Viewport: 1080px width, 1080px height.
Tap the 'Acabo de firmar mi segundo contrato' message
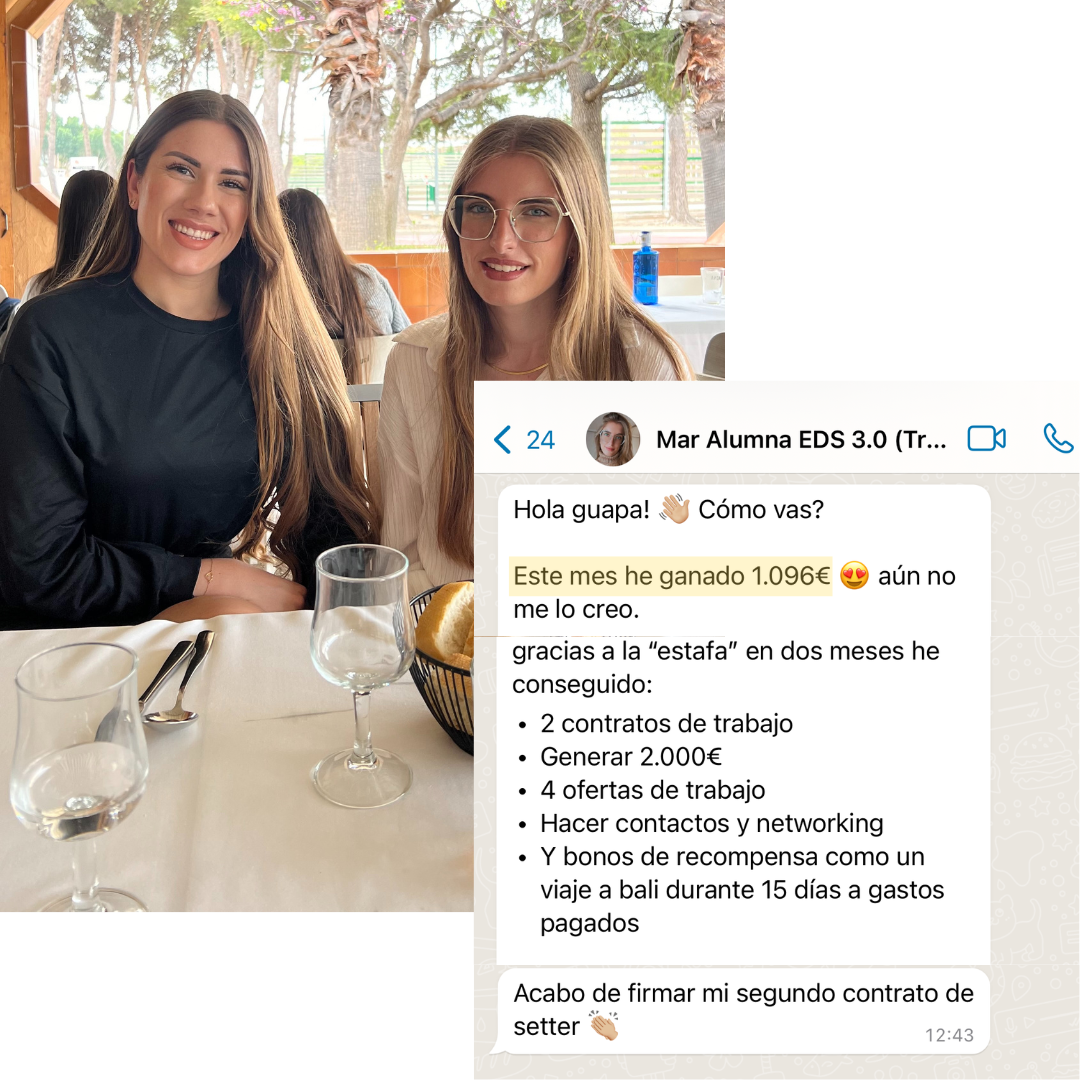743,1010
